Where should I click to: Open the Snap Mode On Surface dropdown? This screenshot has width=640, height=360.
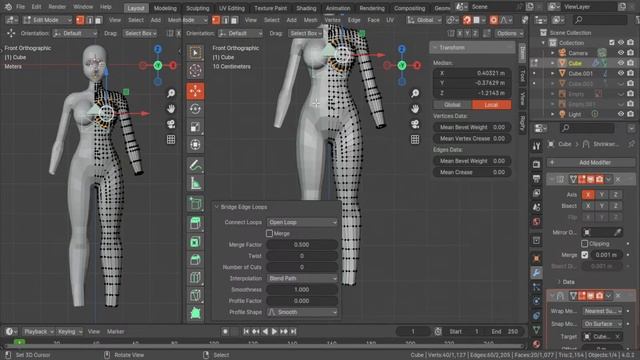(602, 324)
